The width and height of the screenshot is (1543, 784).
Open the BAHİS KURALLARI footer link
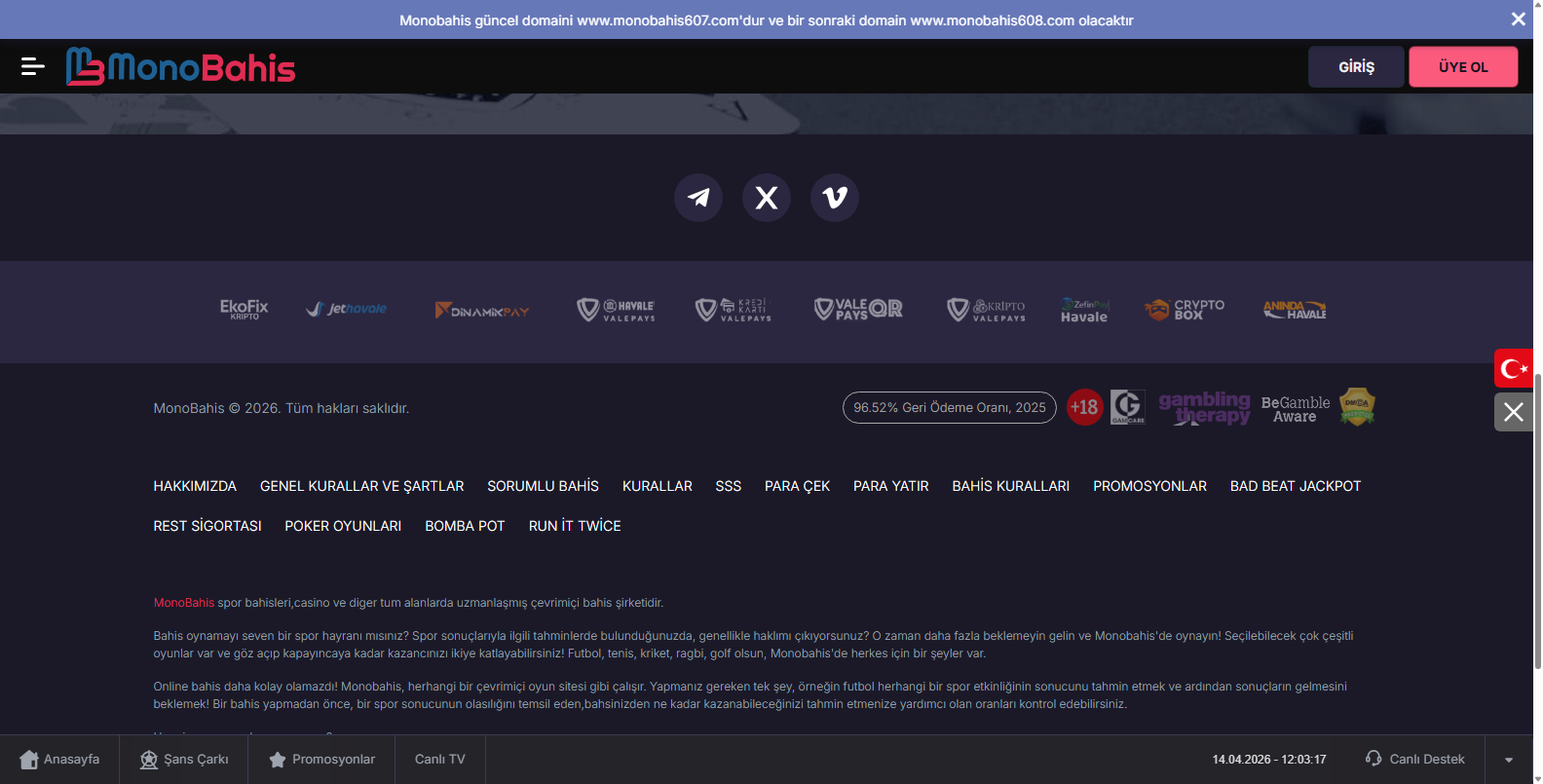[x=1011, y=486]
